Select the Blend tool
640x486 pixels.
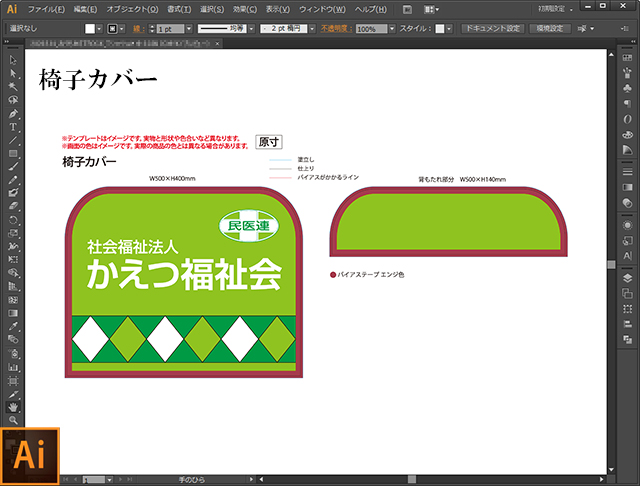tap(13, 340)
